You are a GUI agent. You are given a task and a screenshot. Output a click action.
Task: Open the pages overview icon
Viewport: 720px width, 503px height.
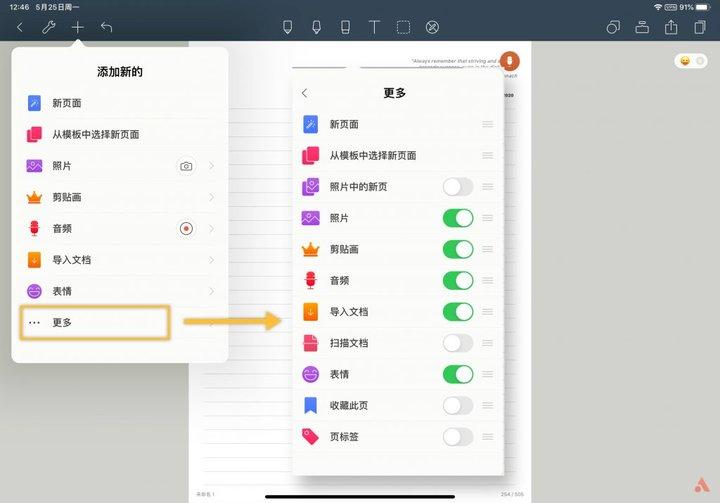click(700, 28)
